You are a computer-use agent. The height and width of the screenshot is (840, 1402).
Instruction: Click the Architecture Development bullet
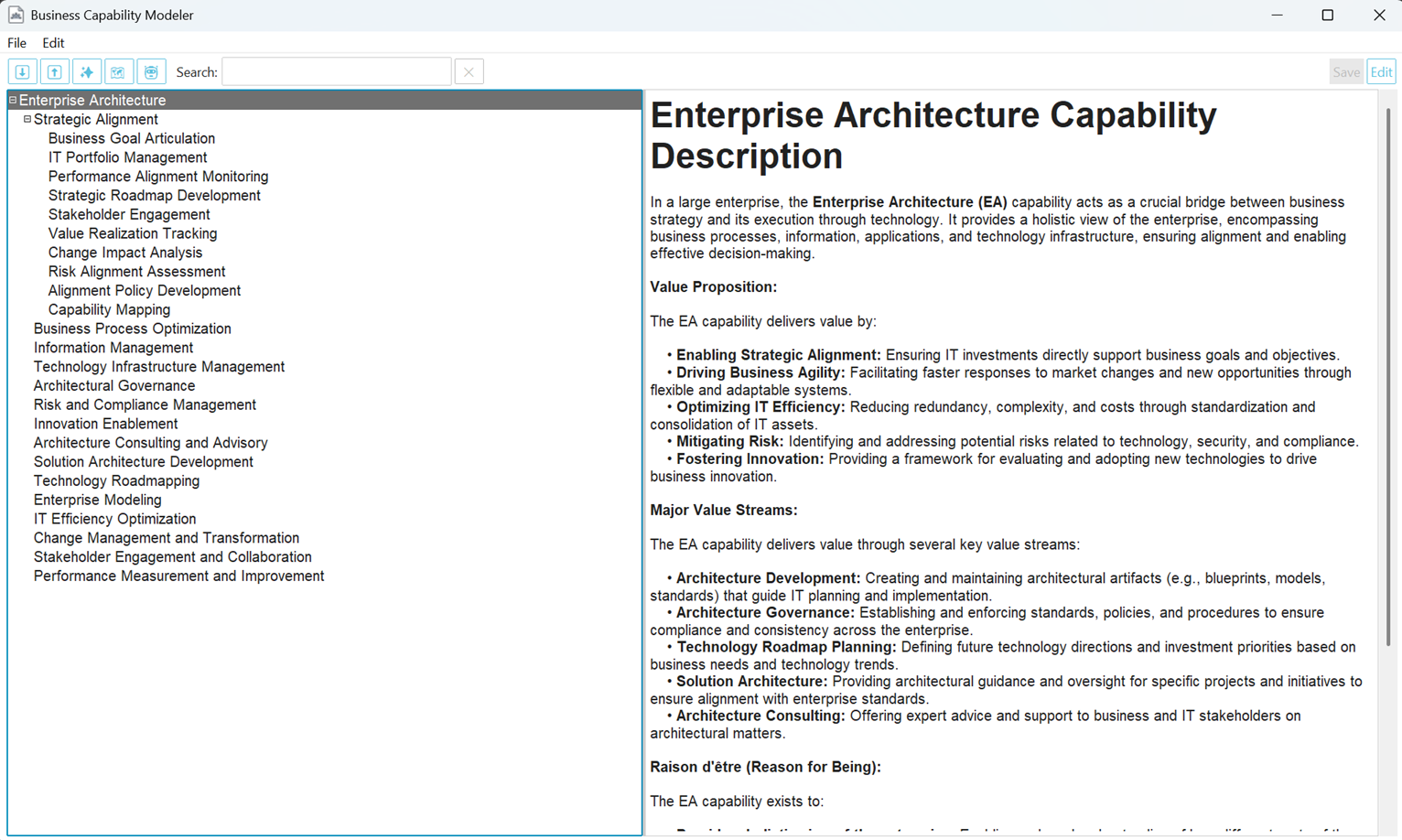tap(987, 587)
